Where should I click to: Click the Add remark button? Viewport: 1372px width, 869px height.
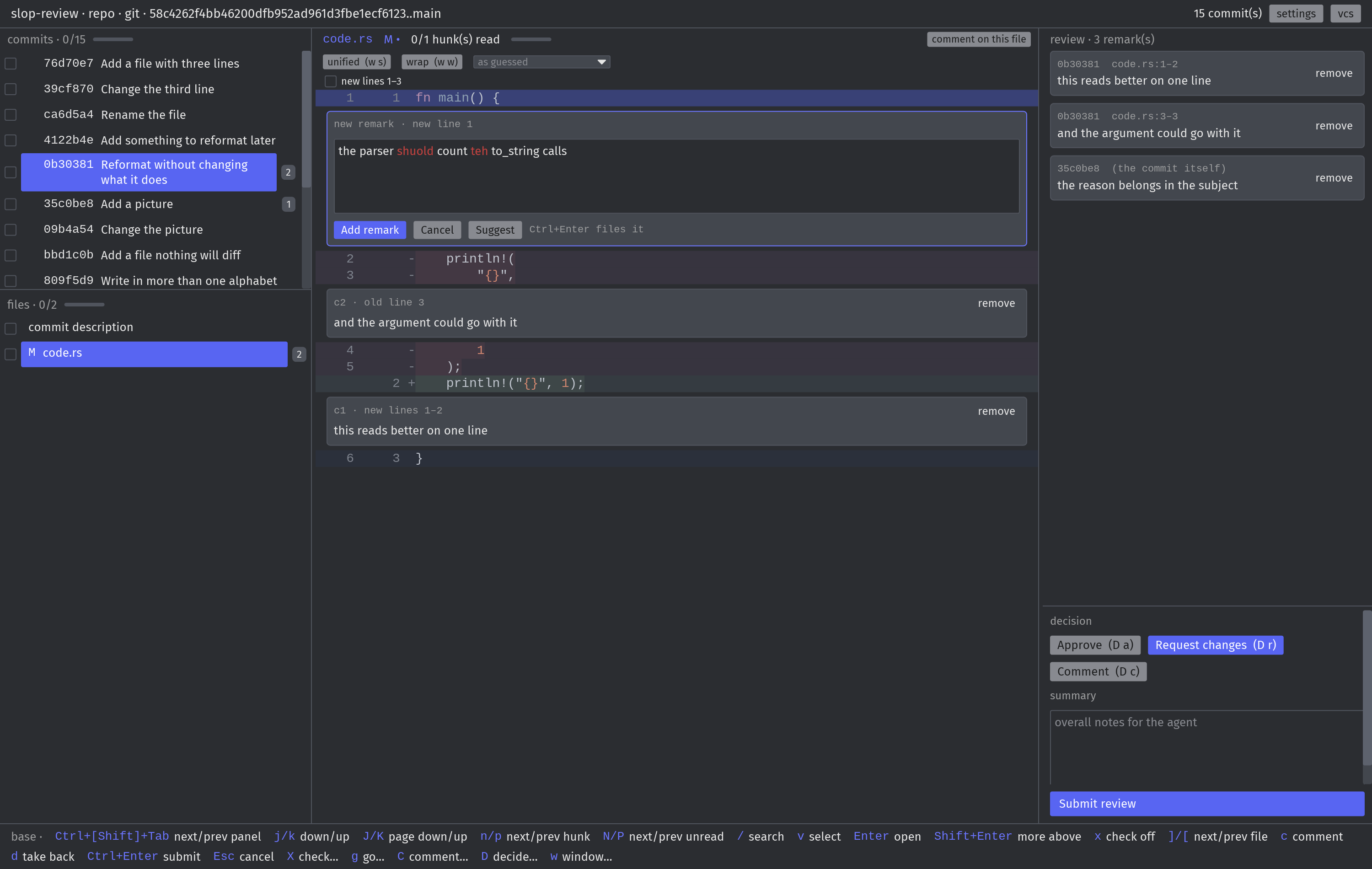370,230
